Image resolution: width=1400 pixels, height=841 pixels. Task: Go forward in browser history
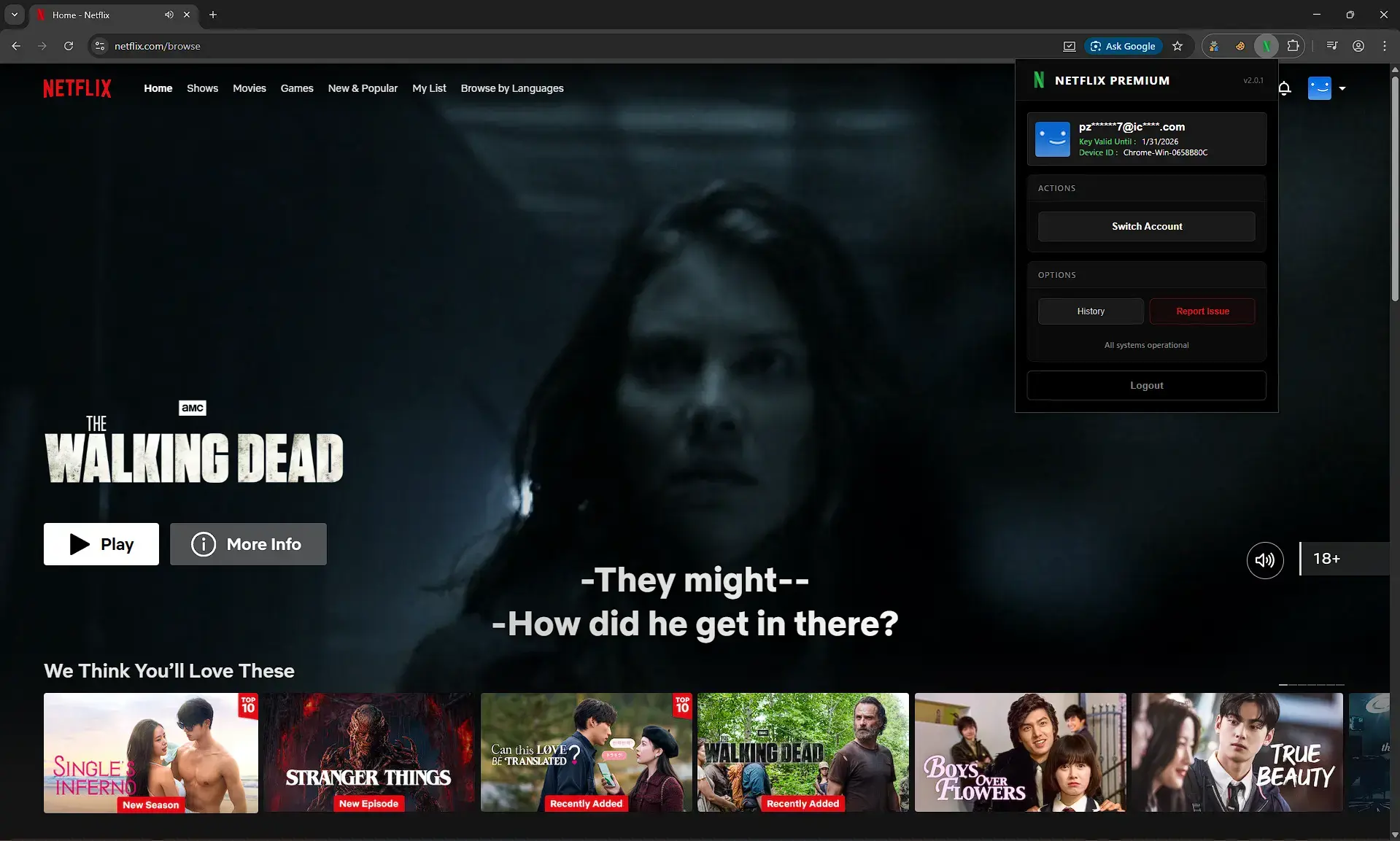click(42, 46)
